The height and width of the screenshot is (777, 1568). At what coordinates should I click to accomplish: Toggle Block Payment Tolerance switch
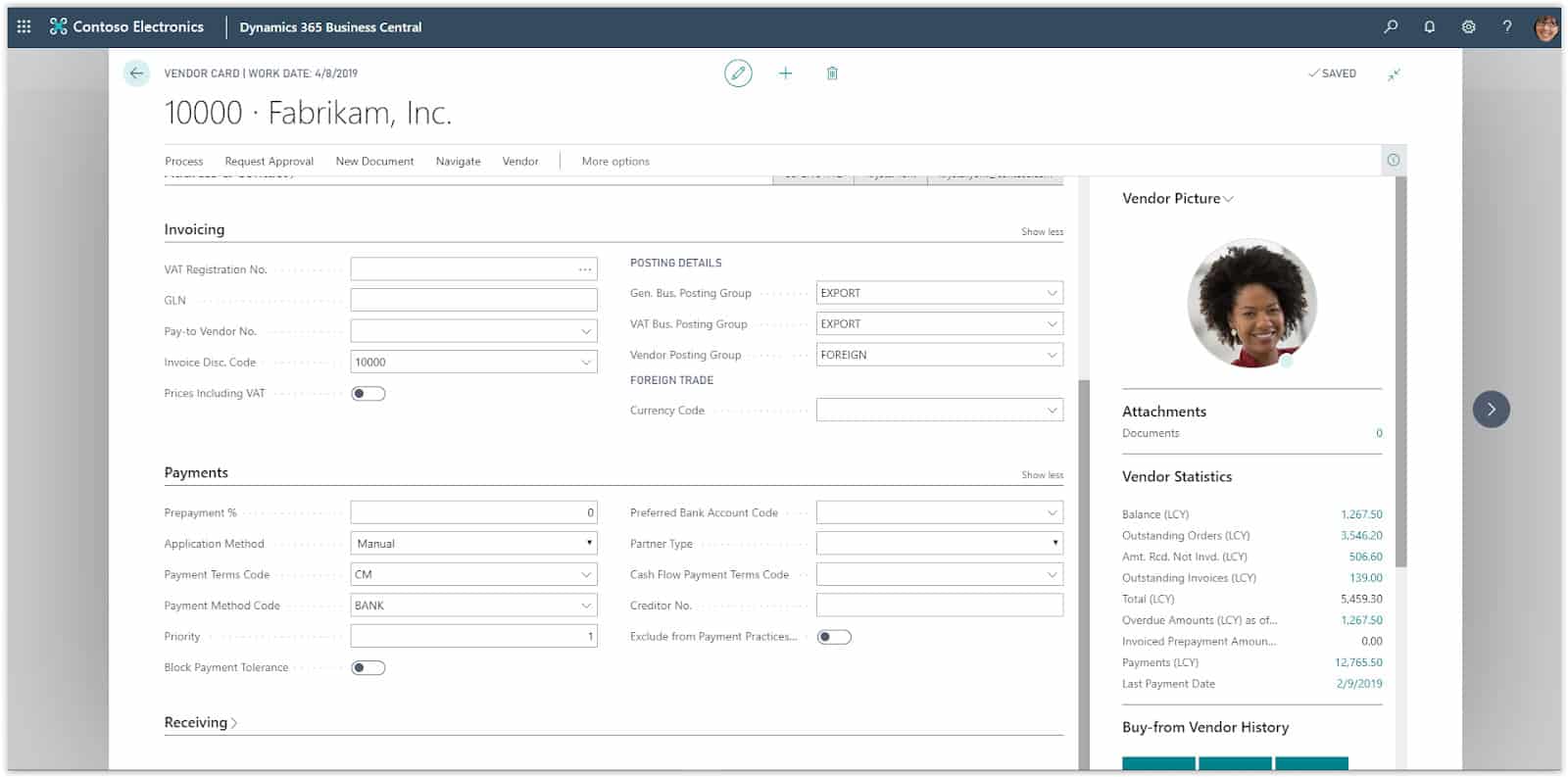click(368, 668)
